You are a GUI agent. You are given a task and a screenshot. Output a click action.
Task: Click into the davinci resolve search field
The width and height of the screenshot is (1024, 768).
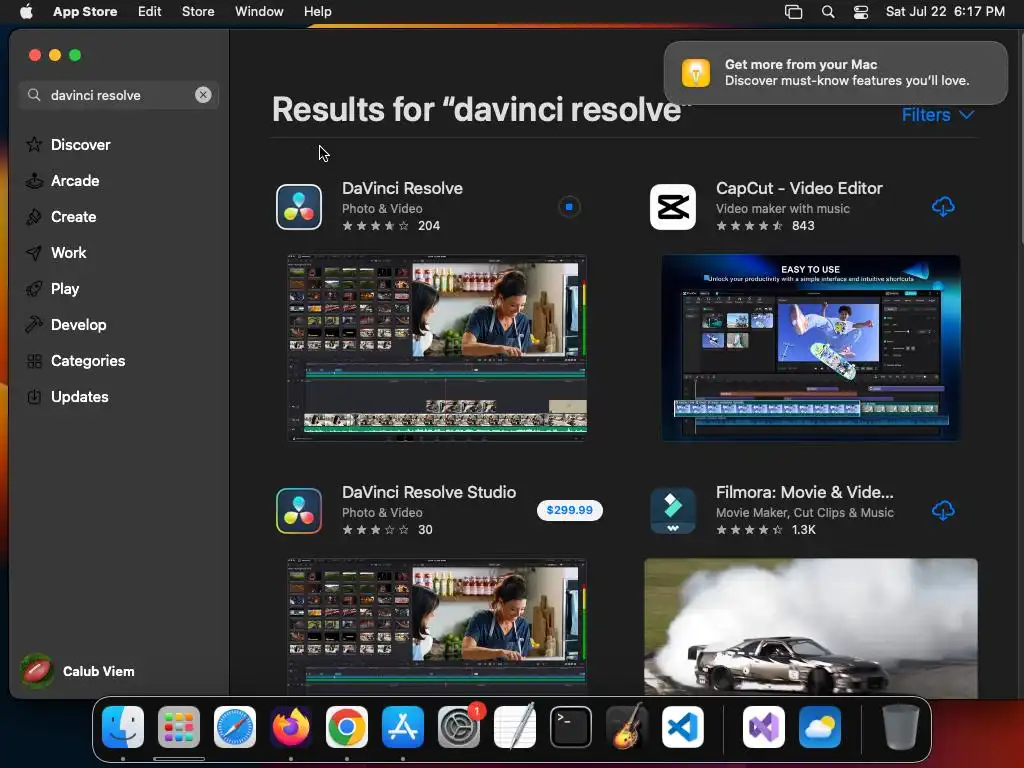(x=119, y=95)
